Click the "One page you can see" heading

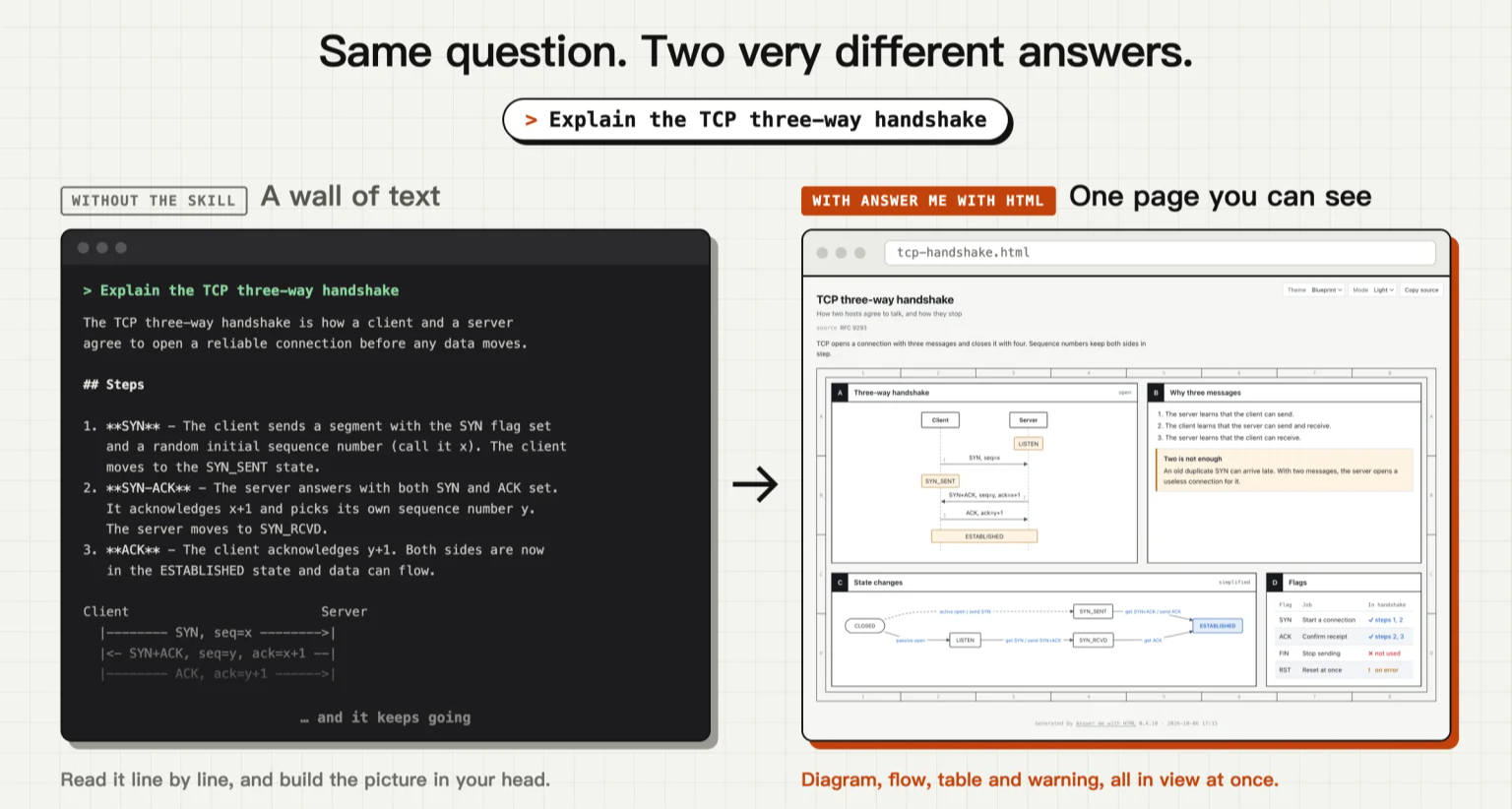click(1221, 197)
